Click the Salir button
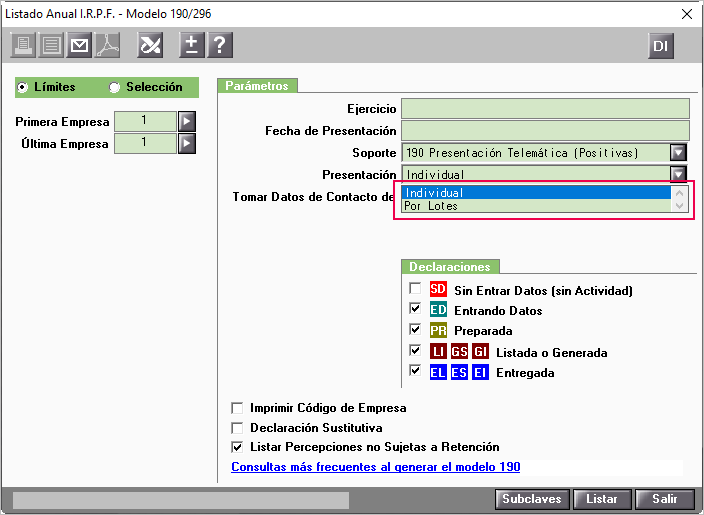The height and width of the screenshot is (515, 704). [x=664, y=499]
